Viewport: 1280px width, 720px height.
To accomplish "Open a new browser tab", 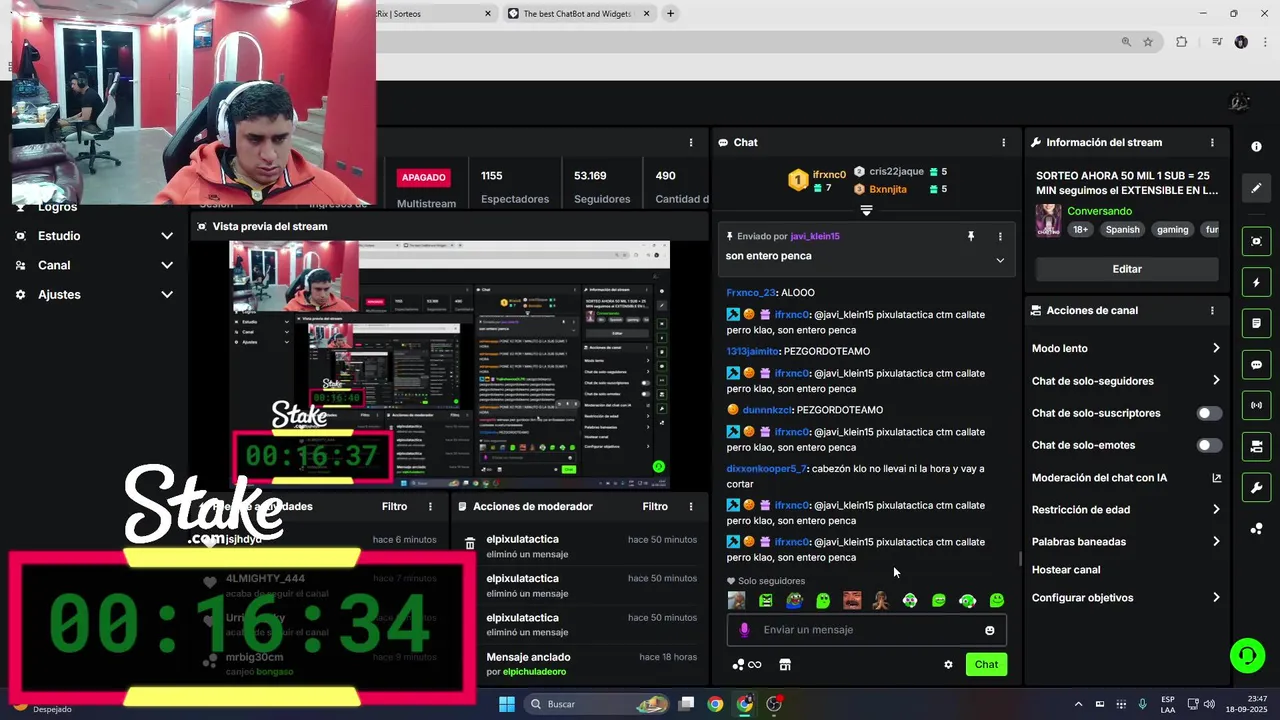I will point(670,13).
